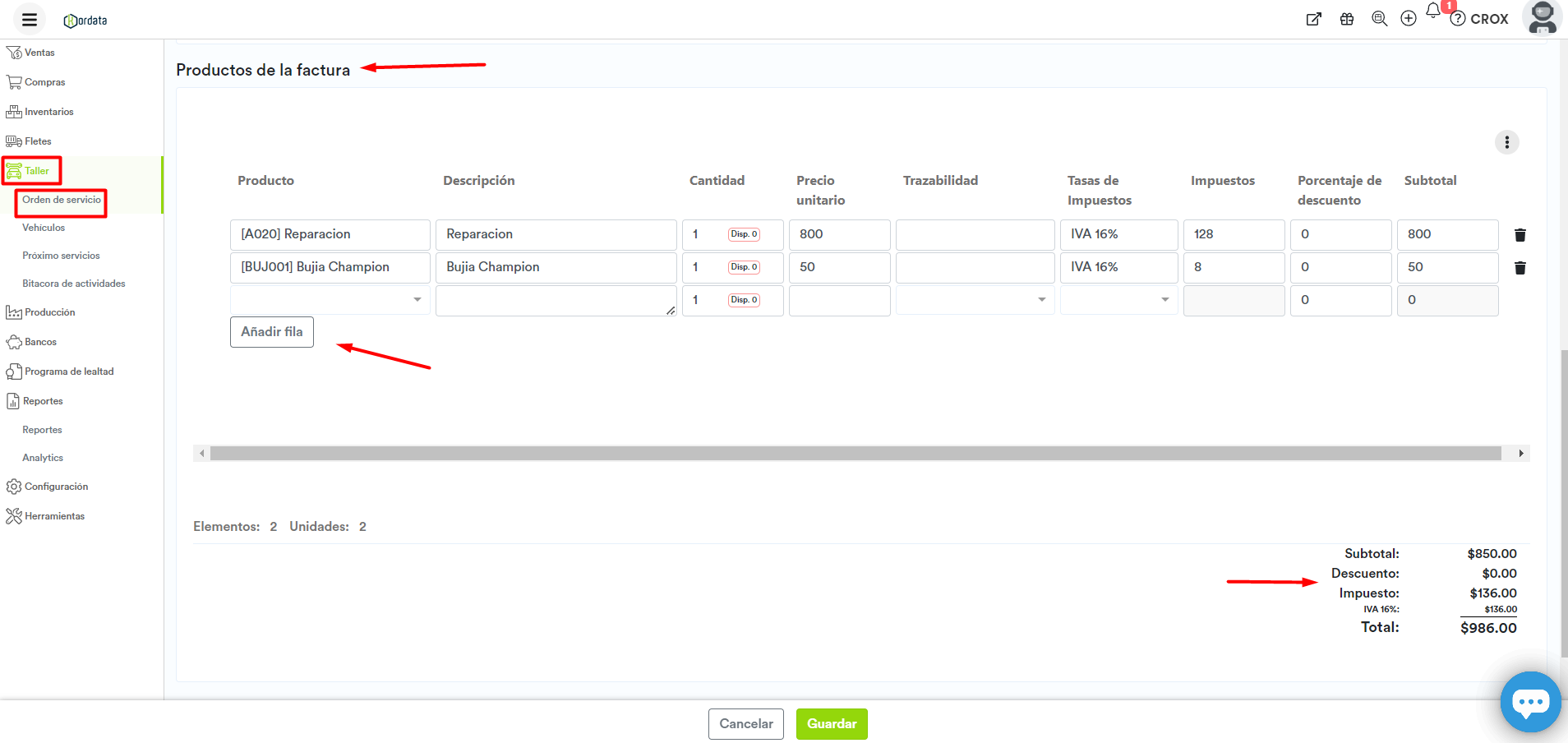Select Vehículos under Taller
Screen dimensions: 1568x743
[x=44, y=228]
